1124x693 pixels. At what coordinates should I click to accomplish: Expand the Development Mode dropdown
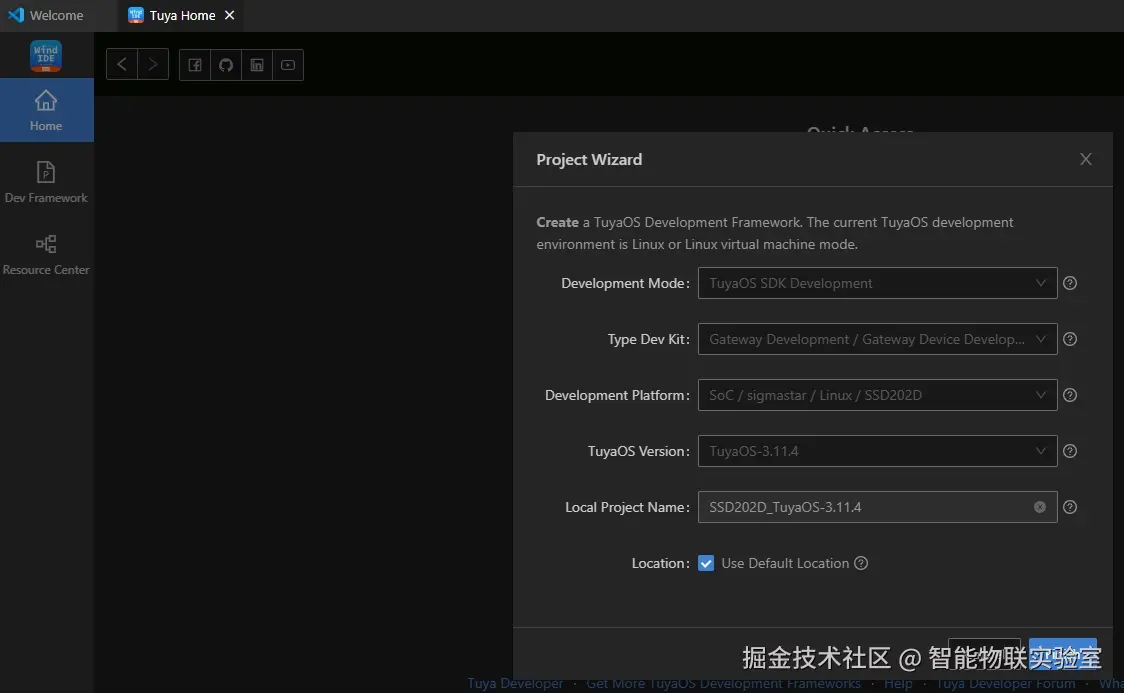877,283
